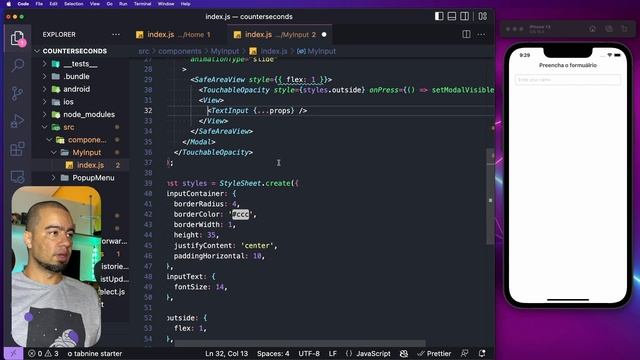Open errors and warnings problems indicator

click(x=43, y=353)
